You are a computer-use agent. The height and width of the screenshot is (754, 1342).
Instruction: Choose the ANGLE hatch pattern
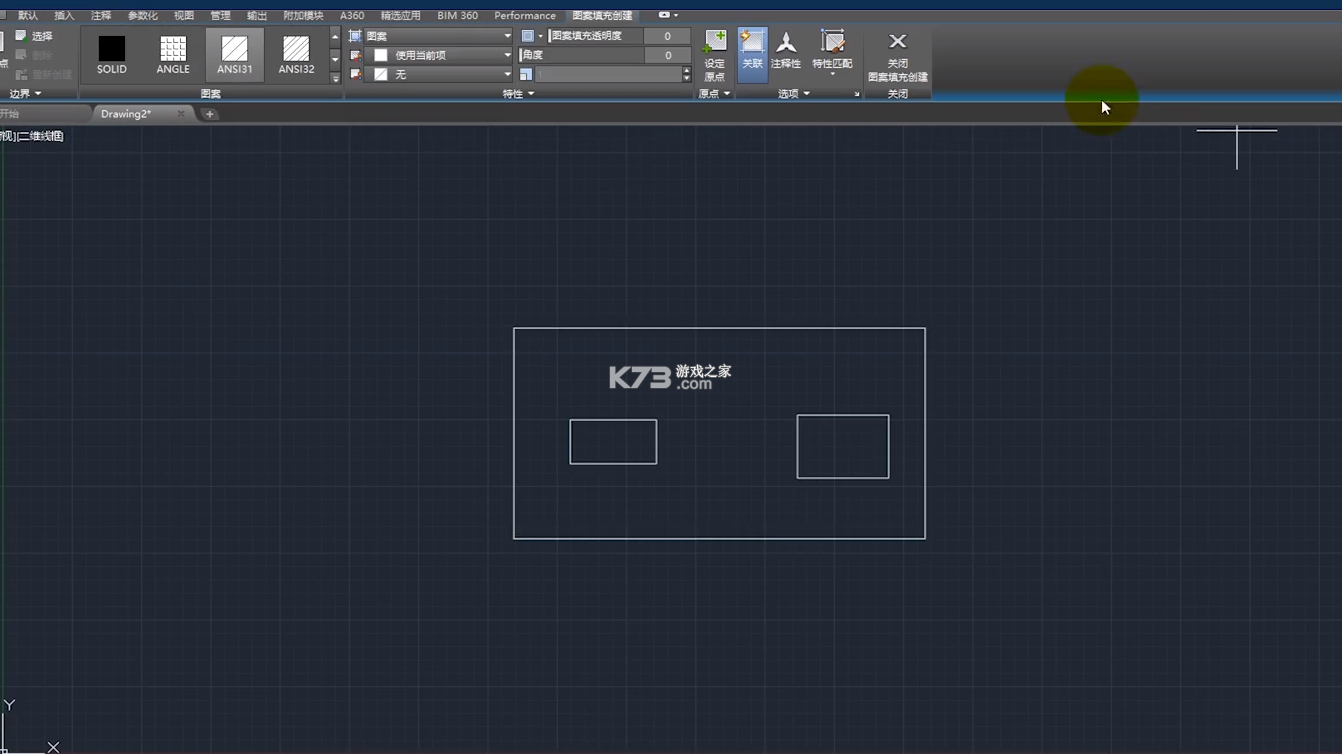pyautogui.click(x=173, y=54)
